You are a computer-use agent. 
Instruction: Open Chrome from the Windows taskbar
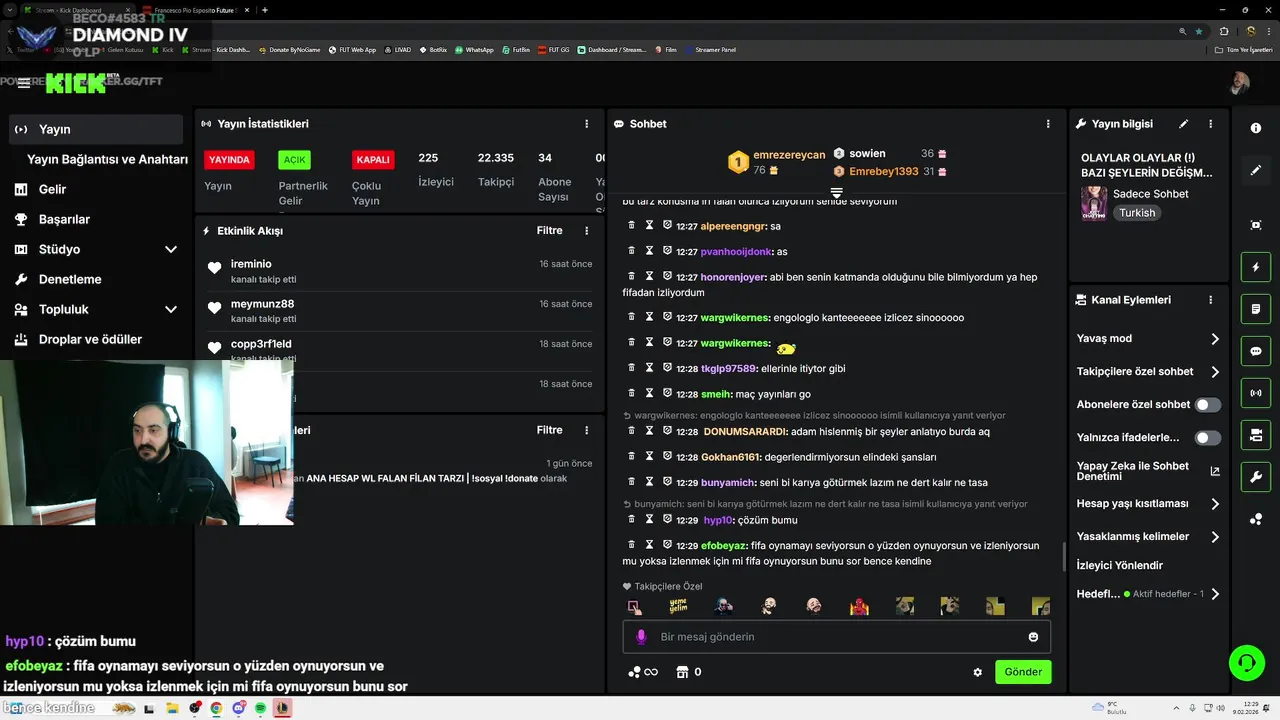pos(216,708)
